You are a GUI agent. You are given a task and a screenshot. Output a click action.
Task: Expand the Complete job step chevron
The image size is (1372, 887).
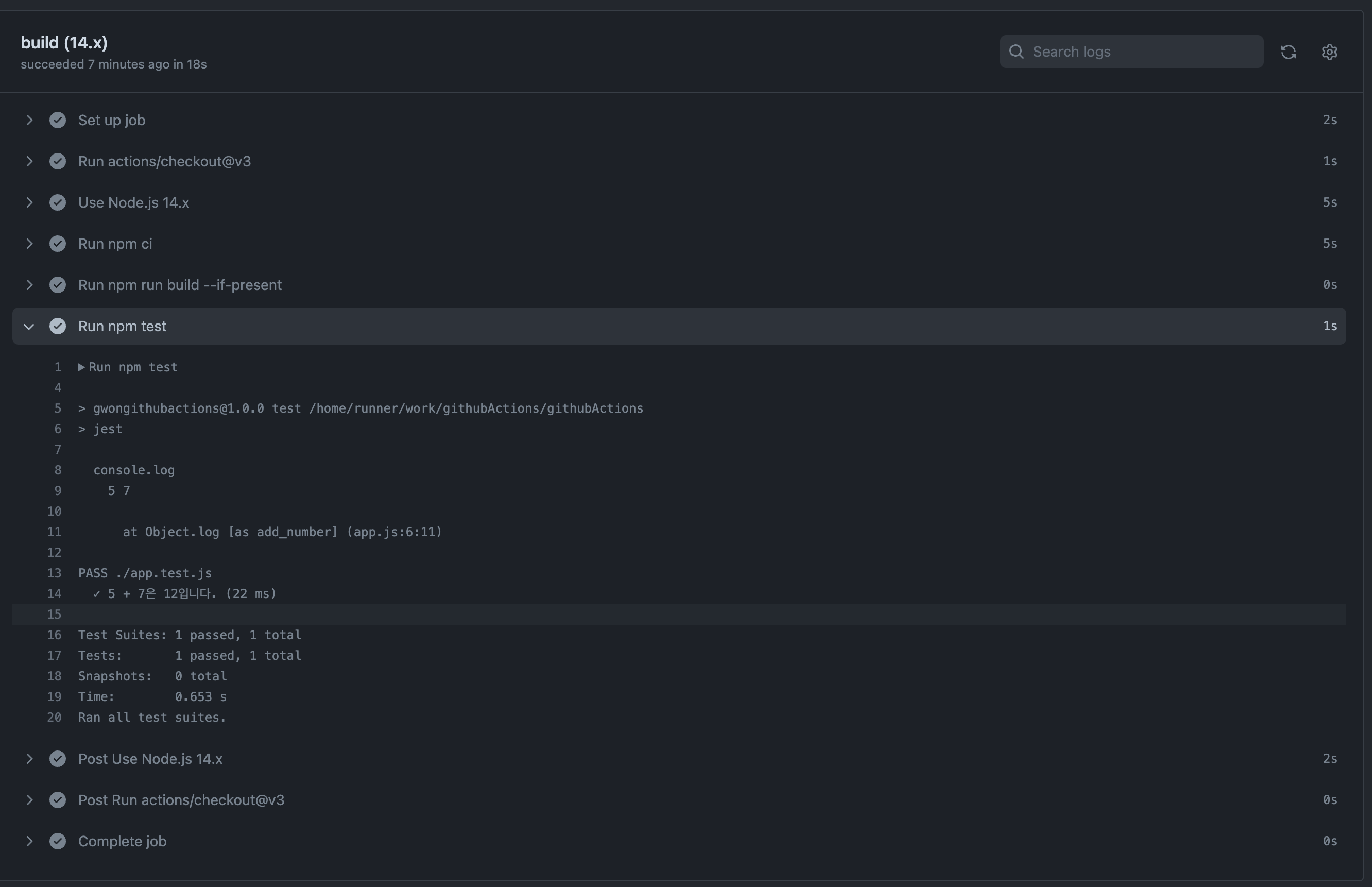(x=29, y=842)
